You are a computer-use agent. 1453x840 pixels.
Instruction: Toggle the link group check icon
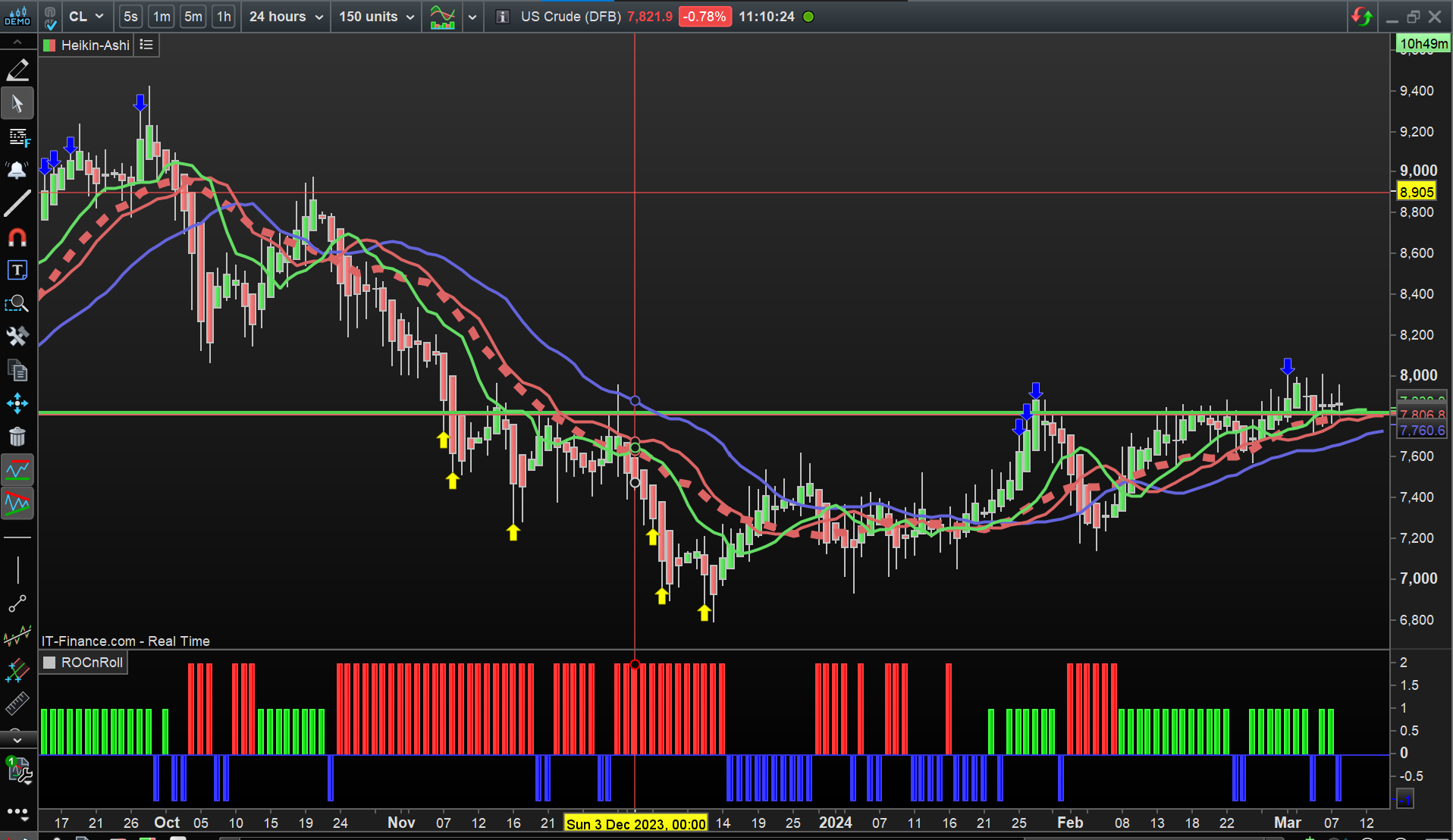tap(50, 17)
